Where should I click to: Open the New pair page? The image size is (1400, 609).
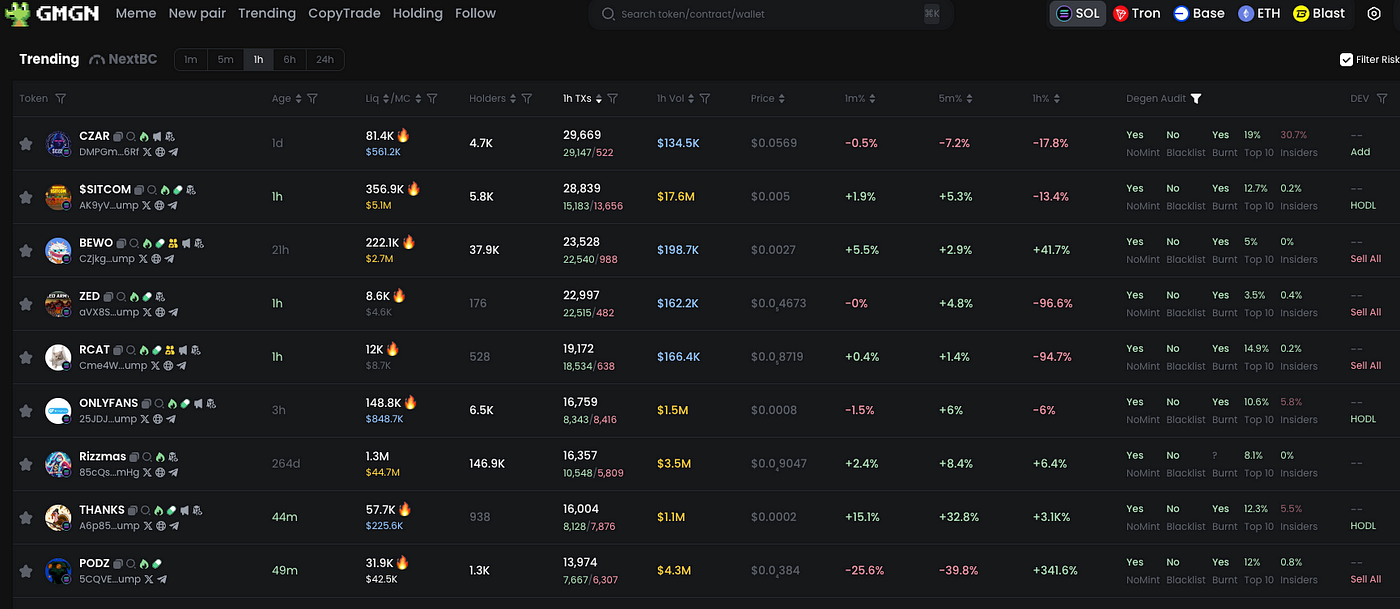[197, 13]
